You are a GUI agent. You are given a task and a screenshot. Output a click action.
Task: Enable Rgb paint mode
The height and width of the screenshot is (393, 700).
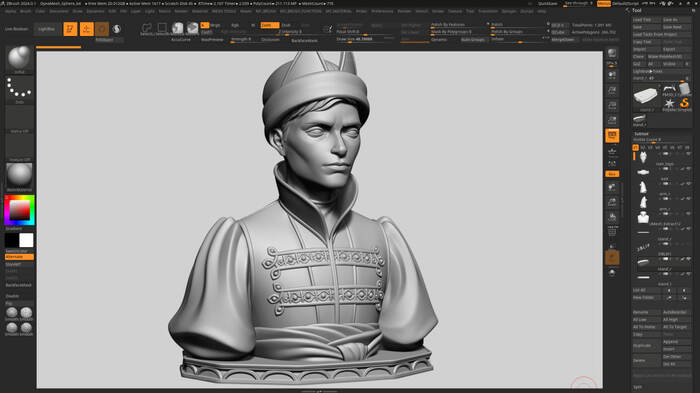235,25
